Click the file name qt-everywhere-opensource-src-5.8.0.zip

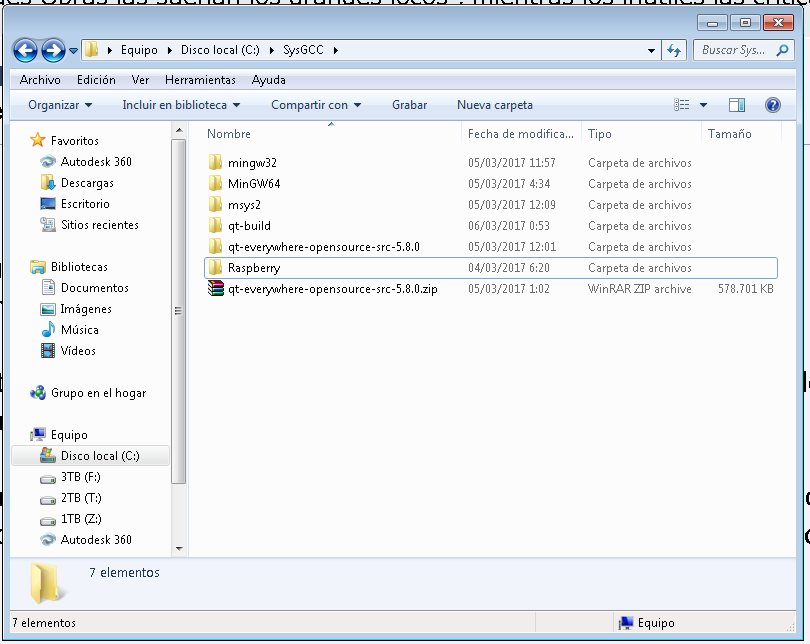(333, 289)
